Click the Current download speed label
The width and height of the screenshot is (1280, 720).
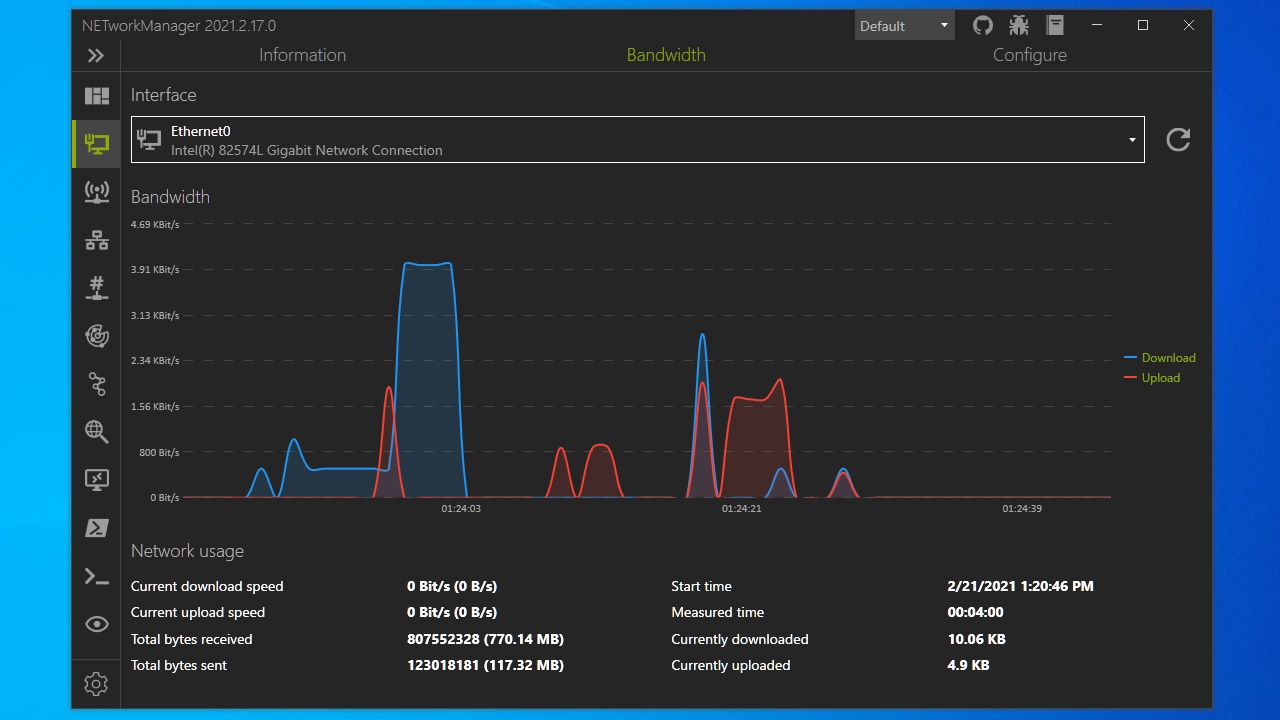tap(207, 586)
